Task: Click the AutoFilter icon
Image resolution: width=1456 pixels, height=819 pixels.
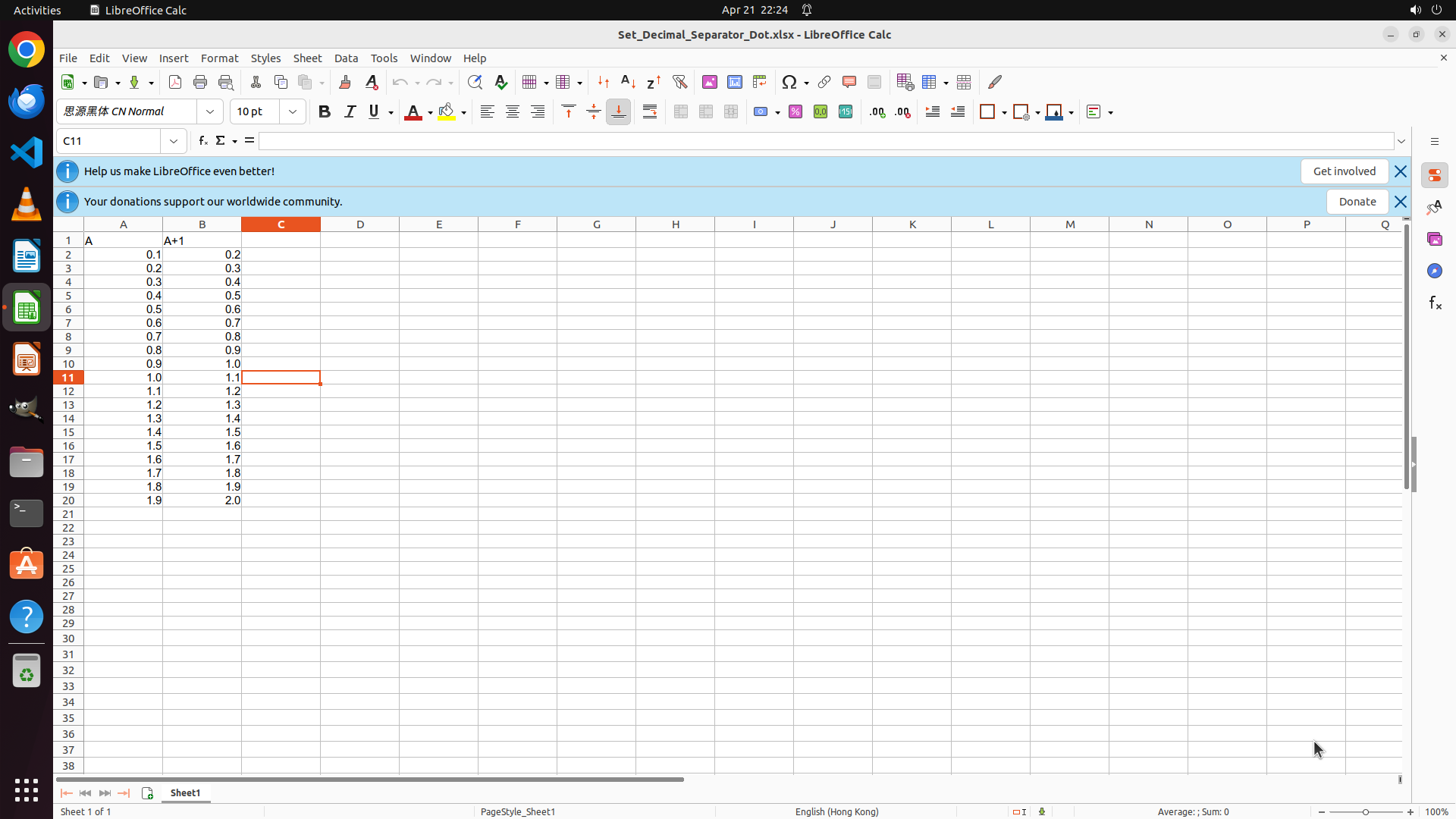Action: point(679,82)
